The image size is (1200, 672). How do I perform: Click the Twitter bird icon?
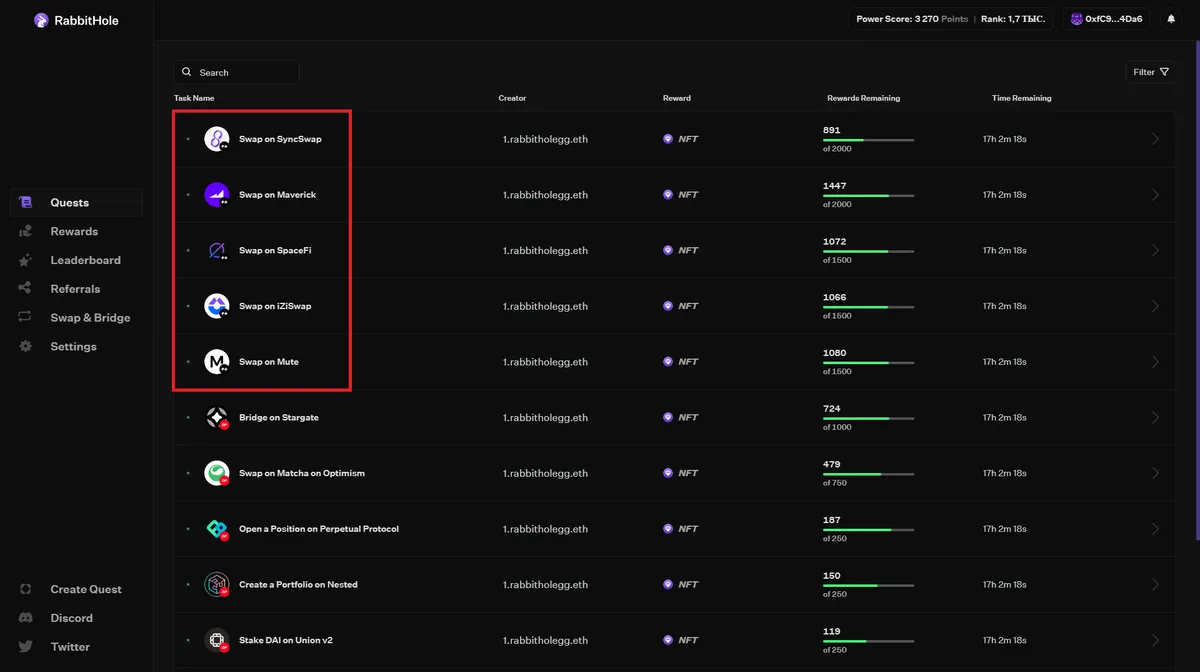click(x=26, y=647)
